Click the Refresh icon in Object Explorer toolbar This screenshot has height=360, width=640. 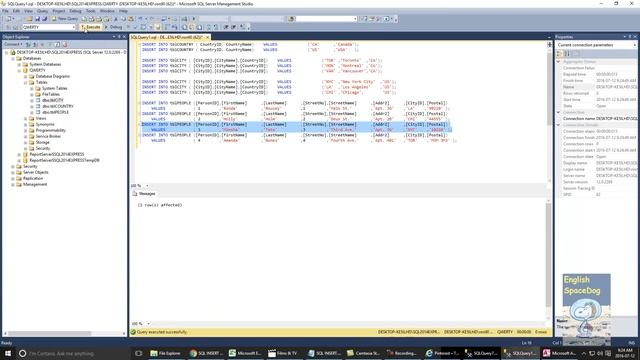[58, 44]
